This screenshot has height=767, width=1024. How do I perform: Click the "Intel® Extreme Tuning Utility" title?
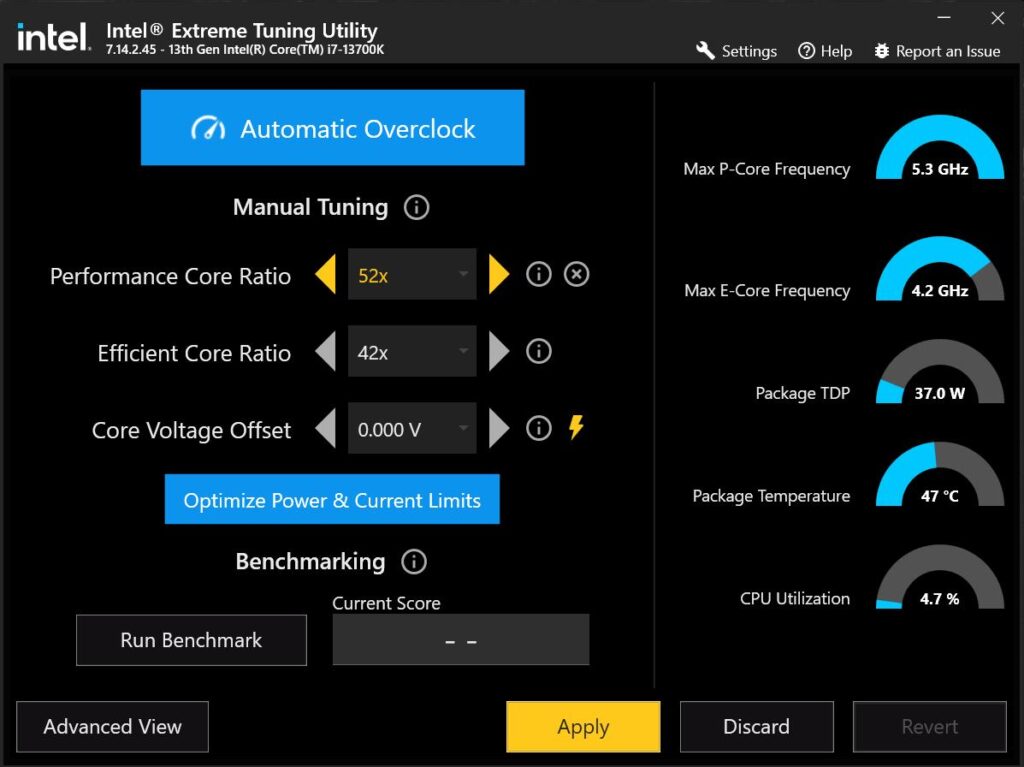242,31
